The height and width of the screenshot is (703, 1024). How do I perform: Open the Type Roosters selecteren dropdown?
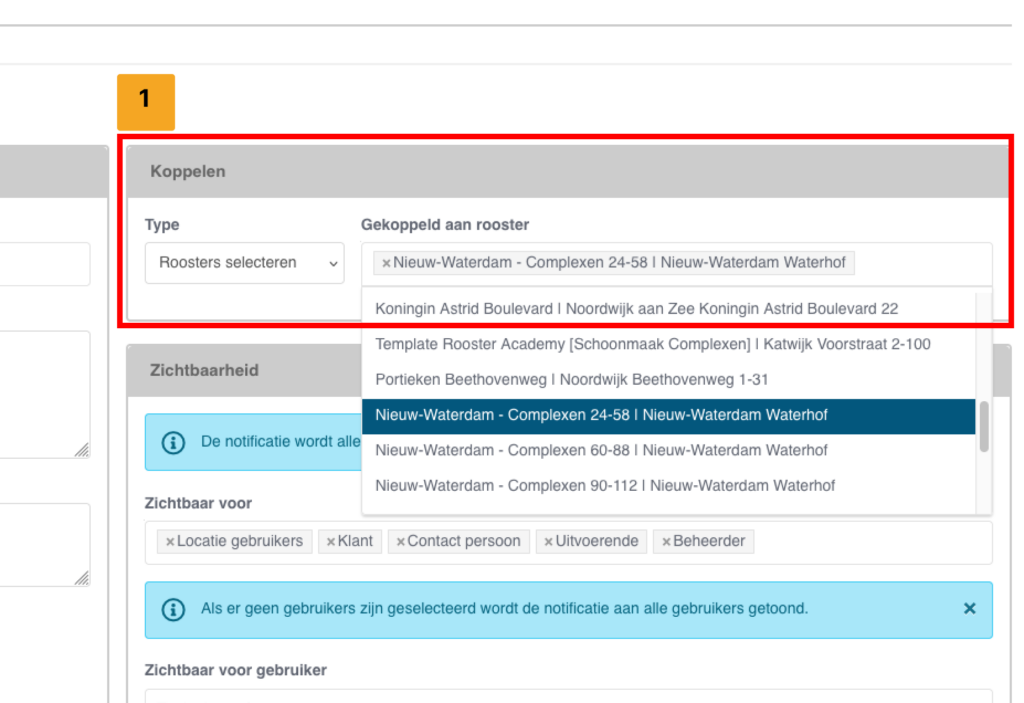coord(244,263)
